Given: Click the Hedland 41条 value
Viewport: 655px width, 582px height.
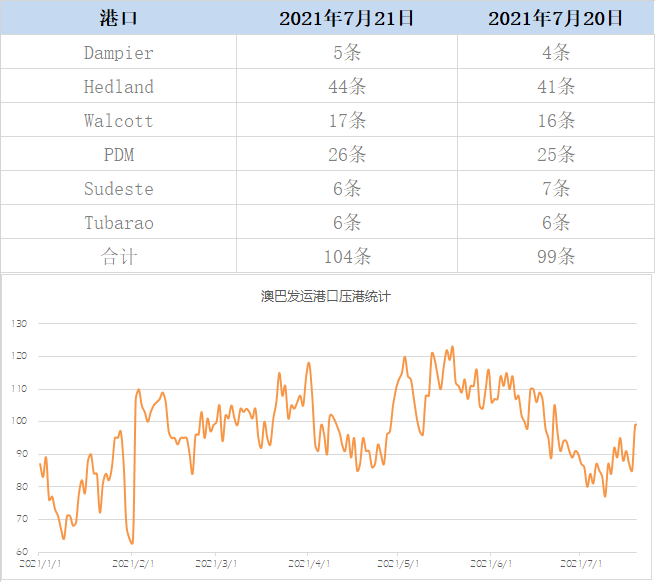Looking at the screenshot, I should pyautogui.click(x=556, y=87).
